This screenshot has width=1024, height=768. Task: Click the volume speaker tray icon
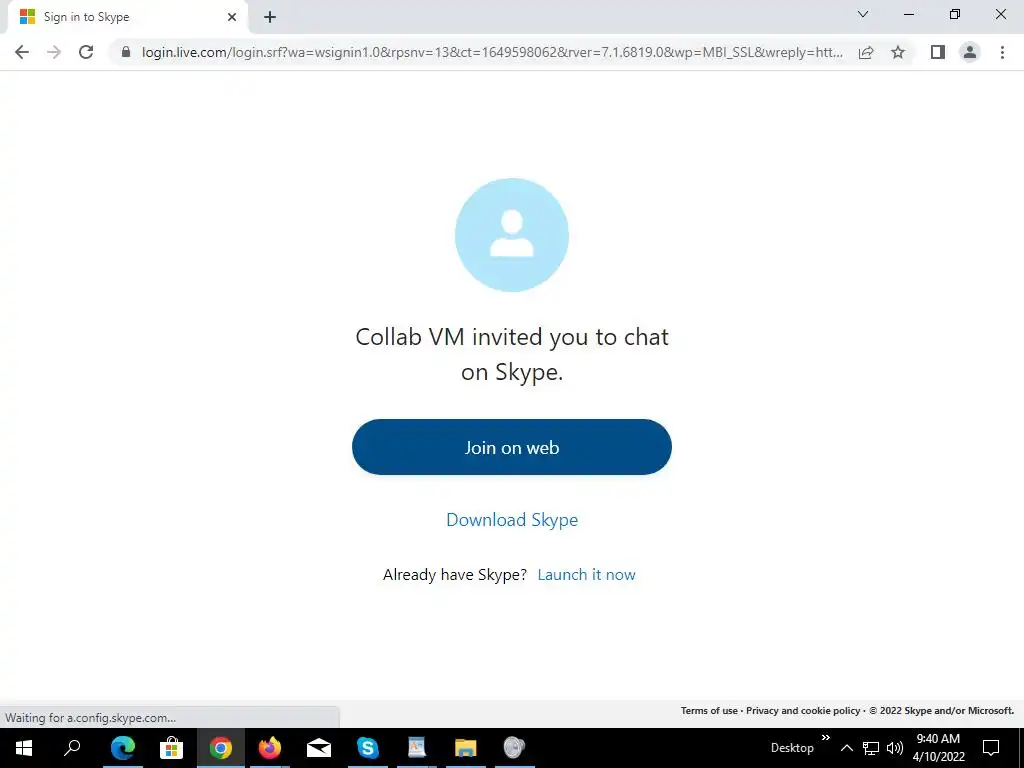[895, 748]
